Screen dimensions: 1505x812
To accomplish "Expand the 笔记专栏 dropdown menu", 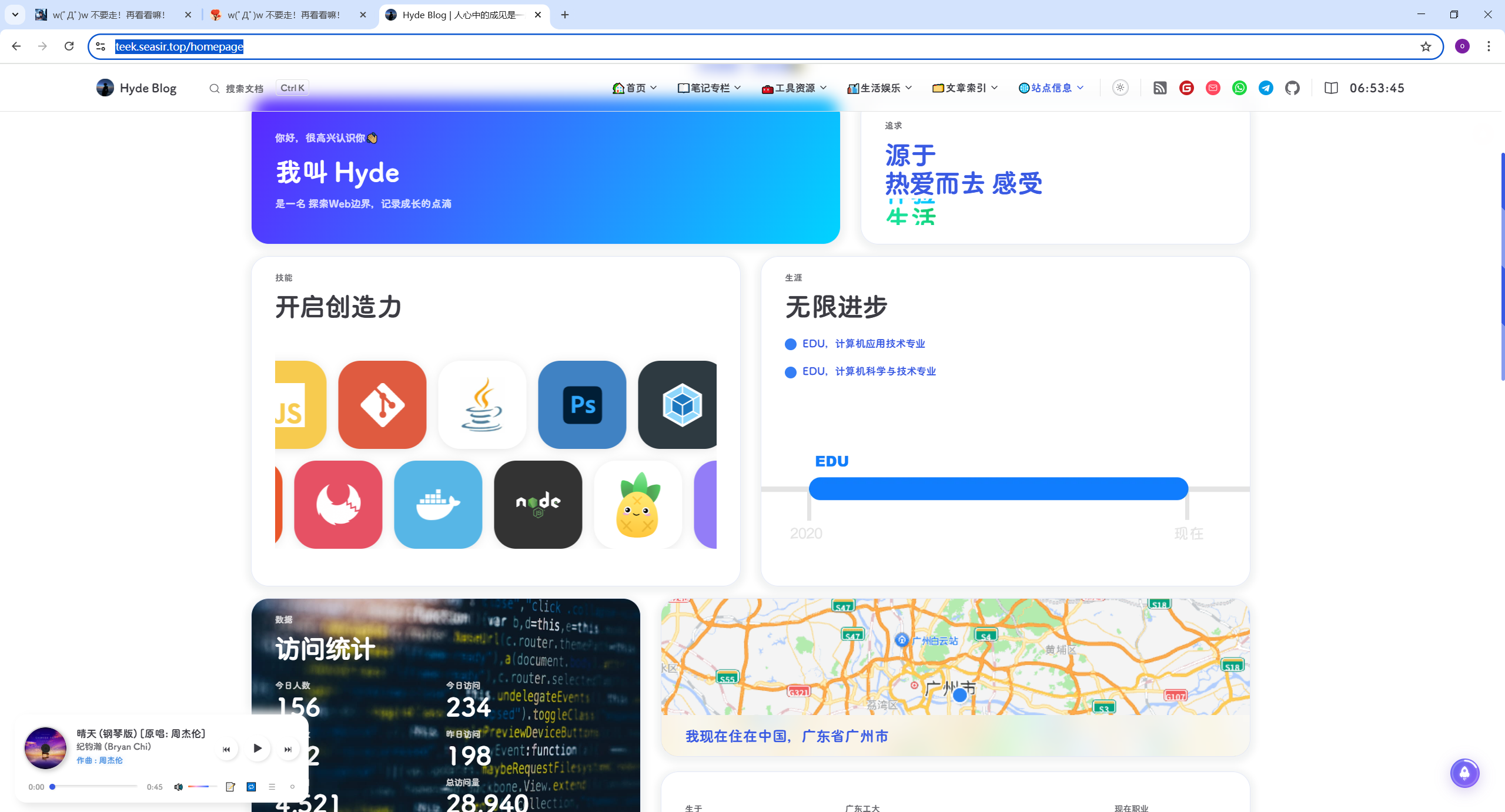I will tap(709, 88).
